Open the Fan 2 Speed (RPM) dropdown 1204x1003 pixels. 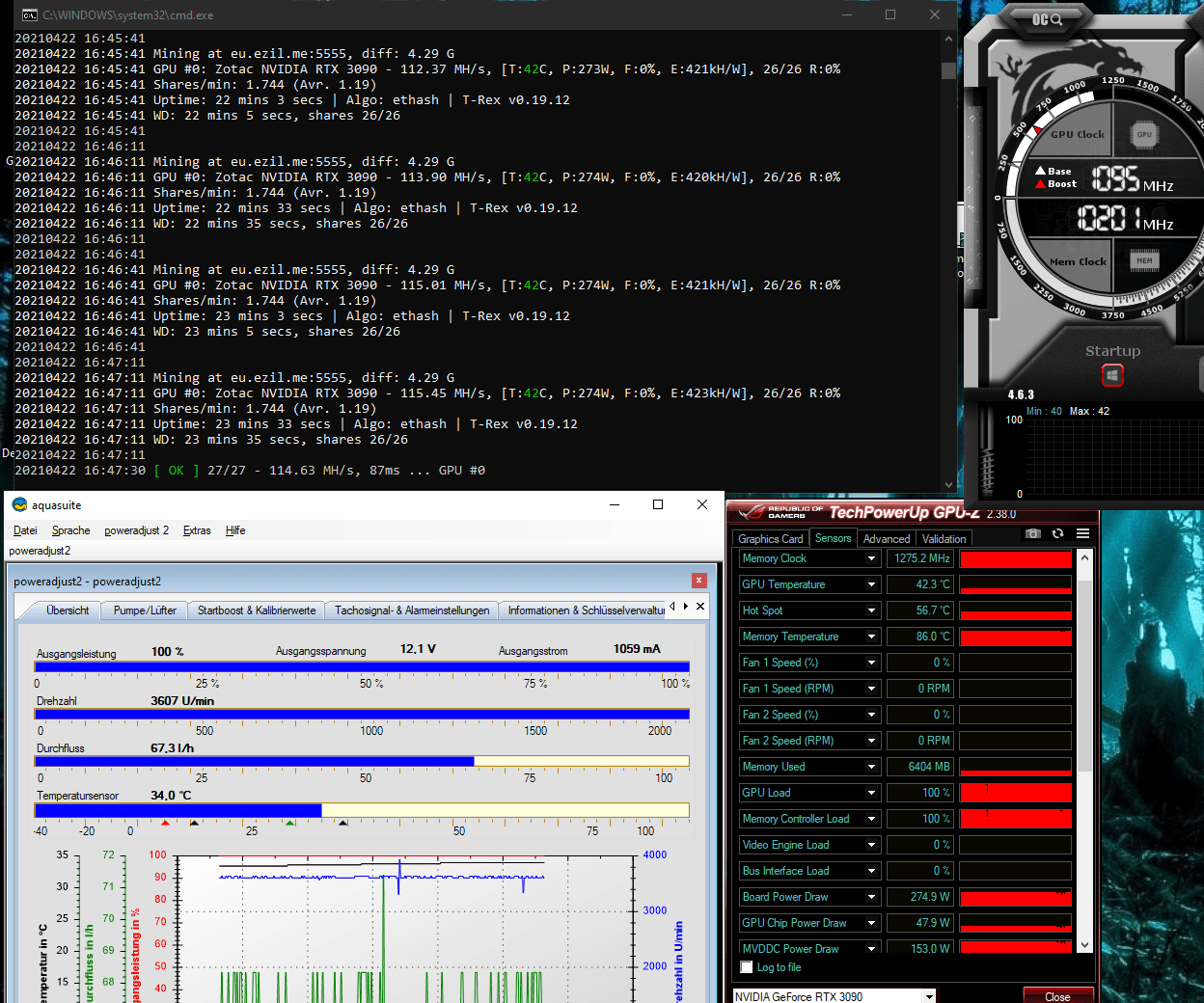tap(872, 741)
